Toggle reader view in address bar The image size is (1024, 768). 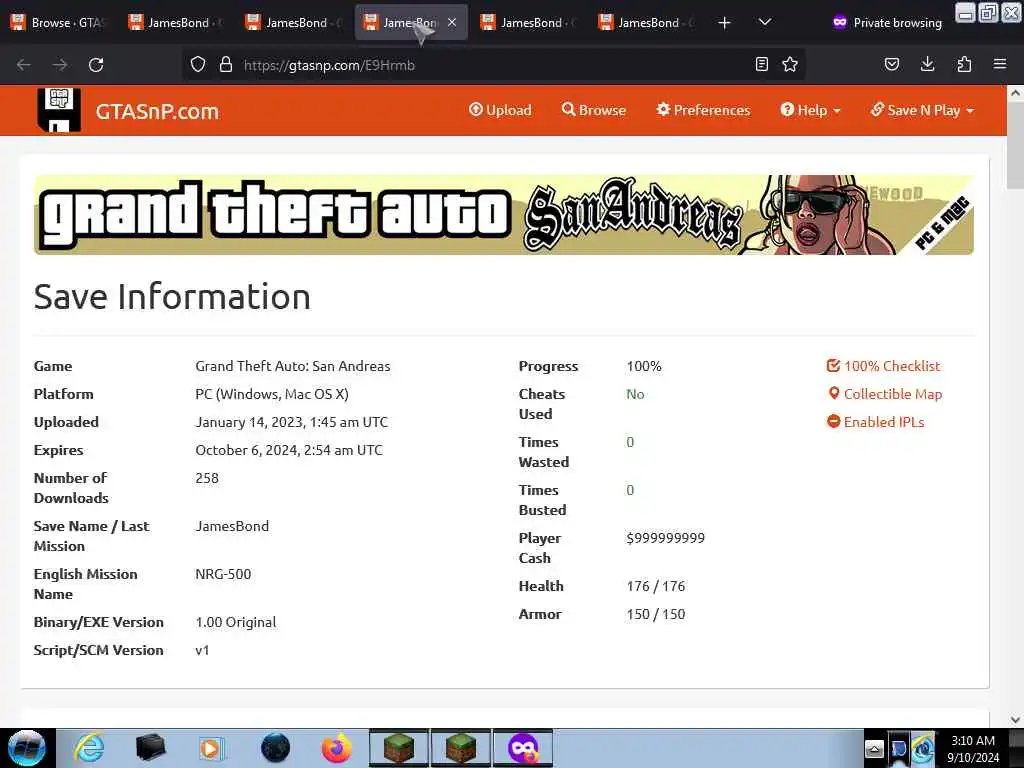[761, 64]
